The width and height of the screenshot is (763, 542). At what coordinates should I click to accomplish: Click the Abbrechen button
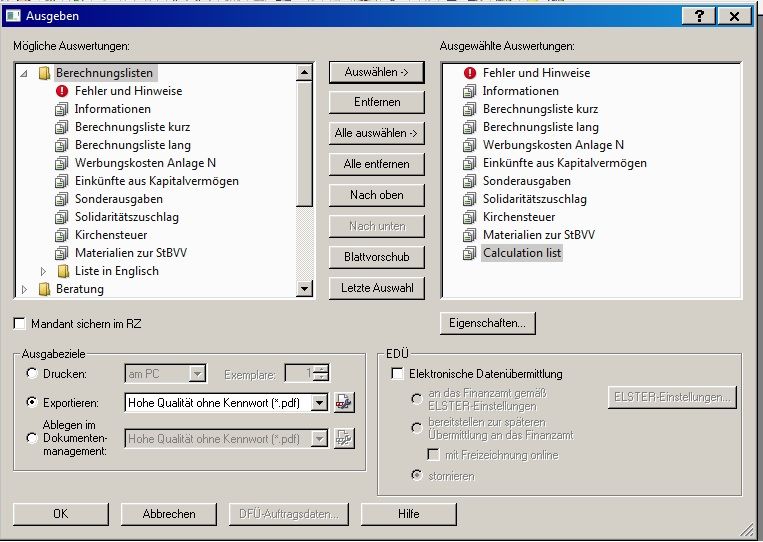pos(169,514)
